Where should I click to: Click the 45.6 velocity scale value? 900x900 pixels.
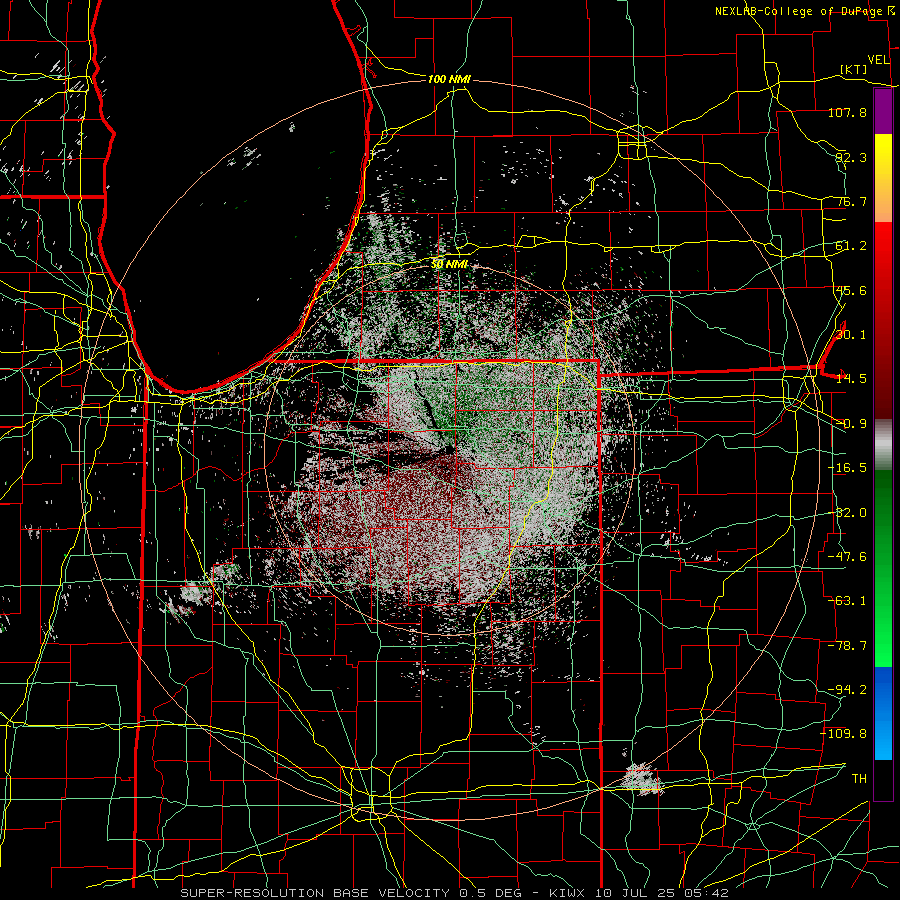(851, 290)
